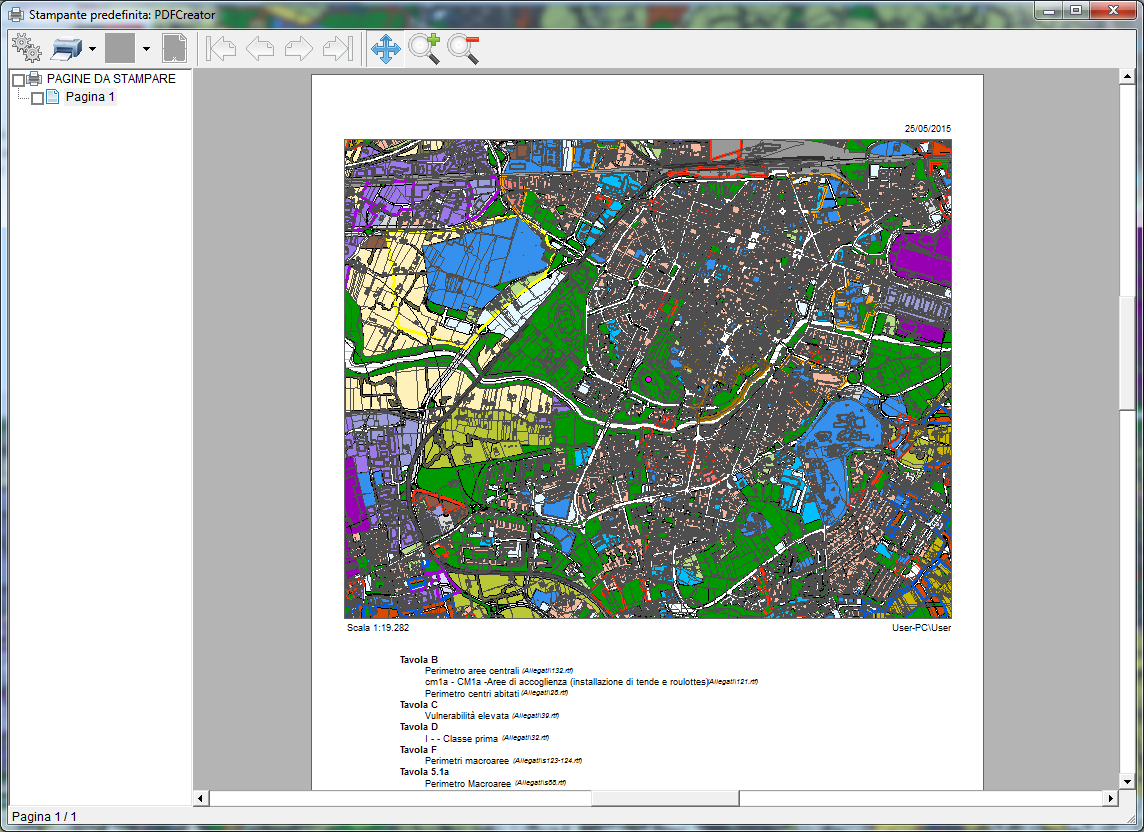Click the printer icon in the title bar
Viewport: 1144px width, 832px height.
(x=16, y=14)
